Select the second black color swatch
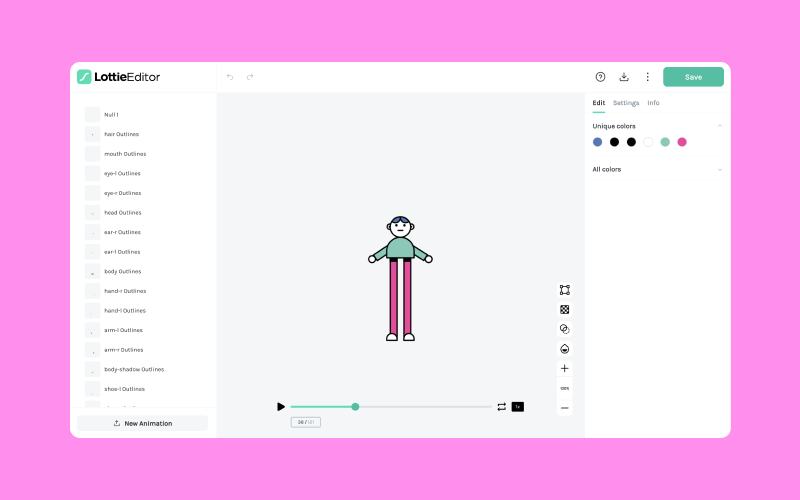 631,142
